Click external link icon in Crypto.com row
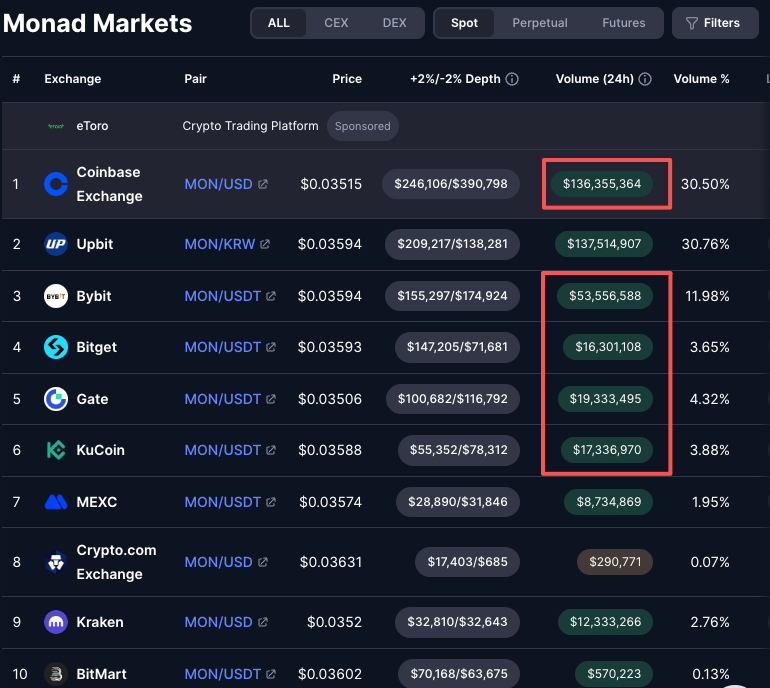 (263, 562)
